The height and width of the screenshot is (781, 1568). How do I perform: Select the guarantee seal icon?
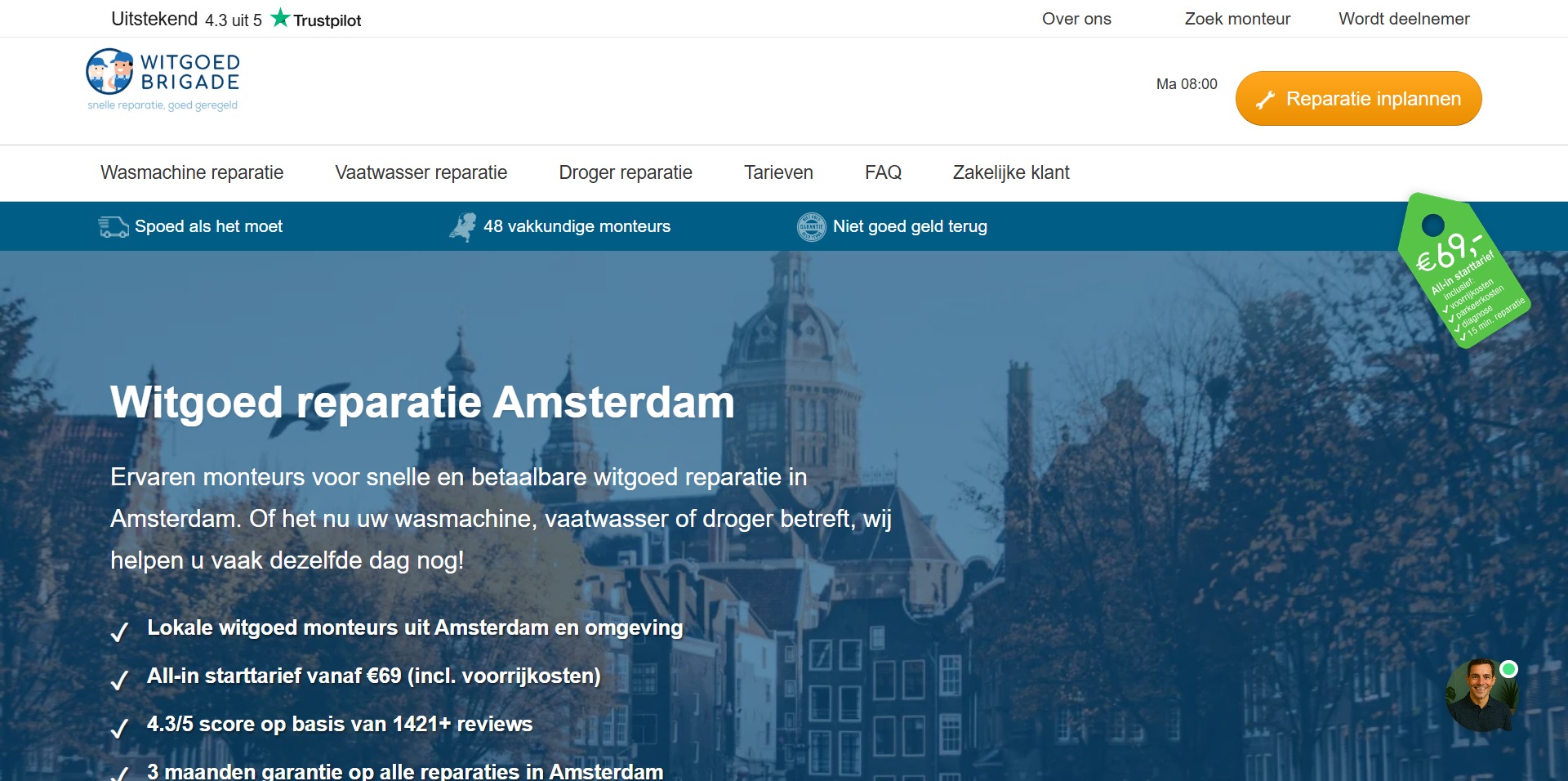click(x=811, y=226)
